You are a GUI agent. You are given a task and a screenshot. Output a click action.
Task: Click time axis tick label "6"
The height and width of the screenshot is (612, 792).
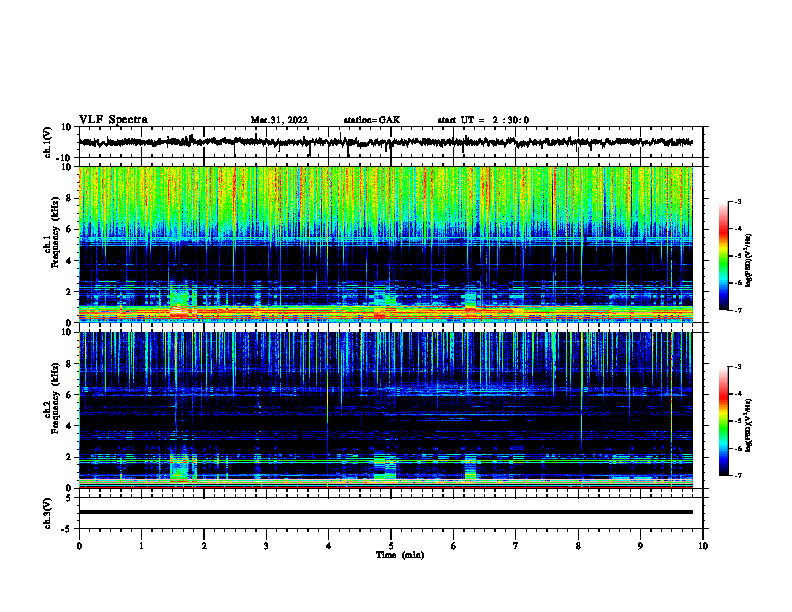454,546
